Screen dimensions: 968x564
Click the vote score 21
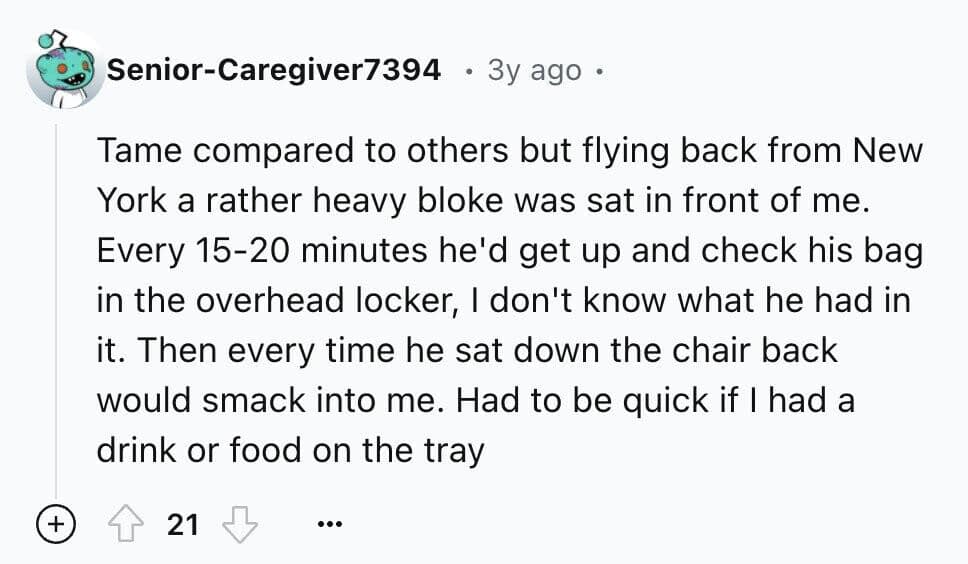pyautogui.click(x=183, y=524)
